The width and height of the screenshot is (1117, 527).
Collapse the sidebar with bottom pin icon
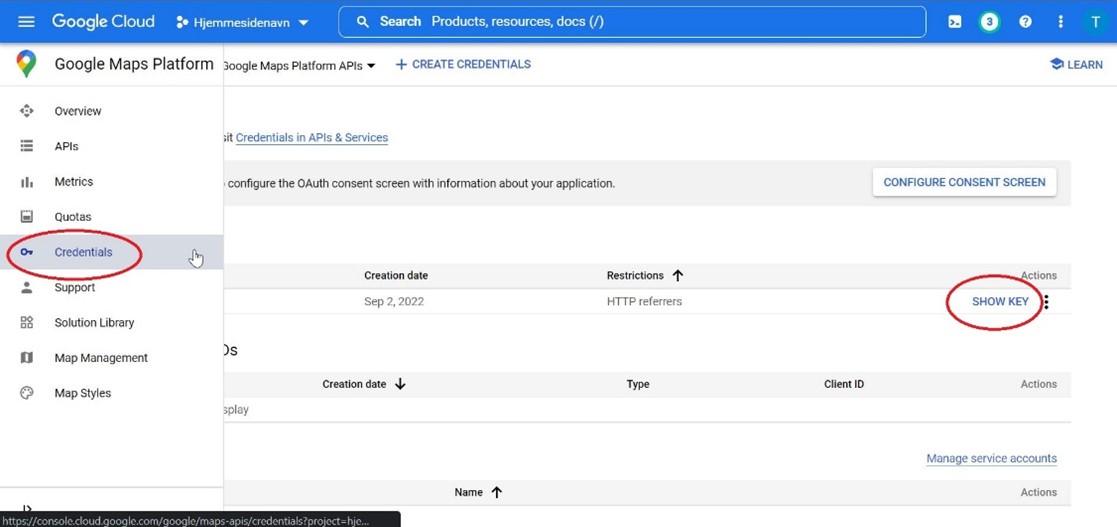pos(27,508)
